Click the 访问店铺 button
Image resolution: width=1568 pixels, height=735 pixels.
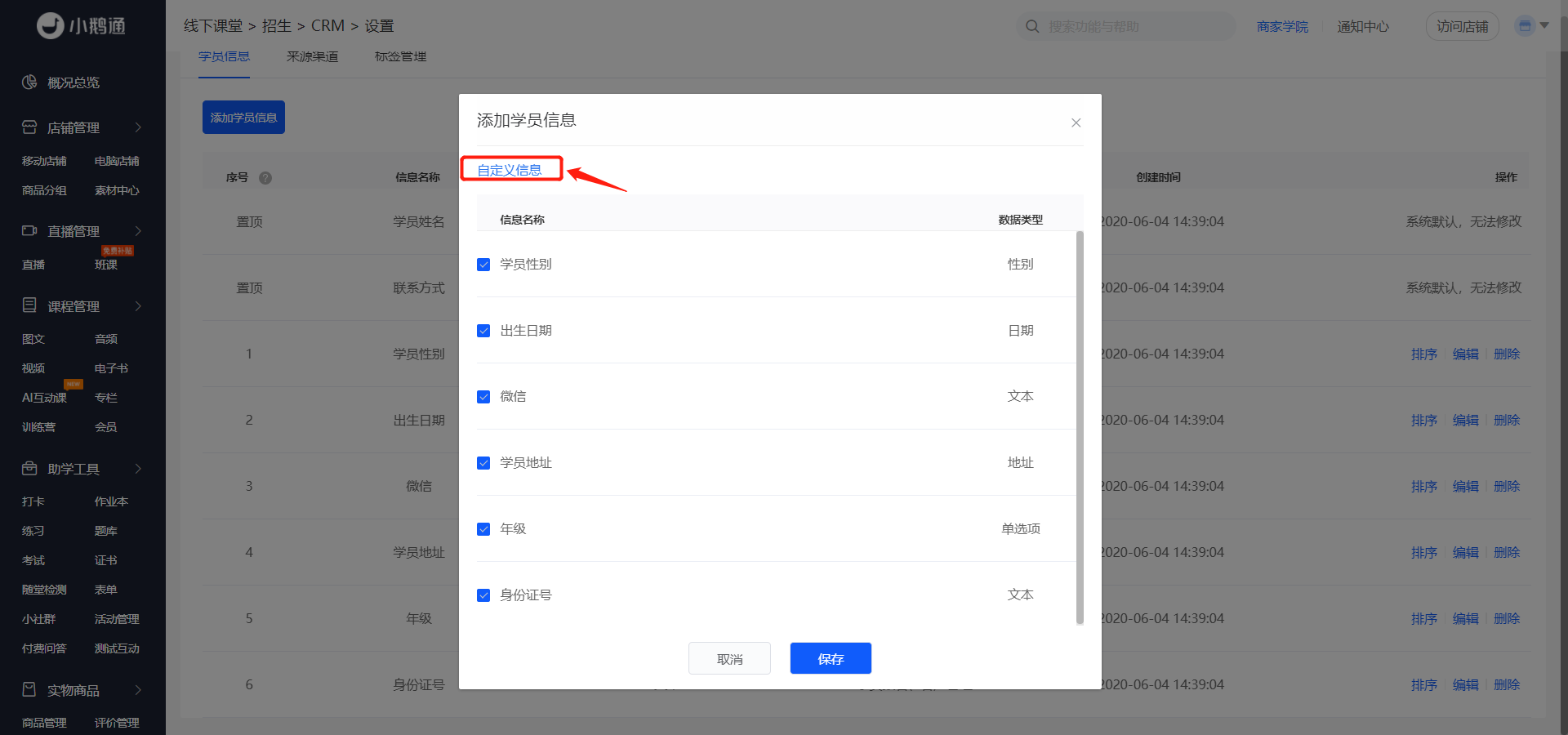point(1462,26)
